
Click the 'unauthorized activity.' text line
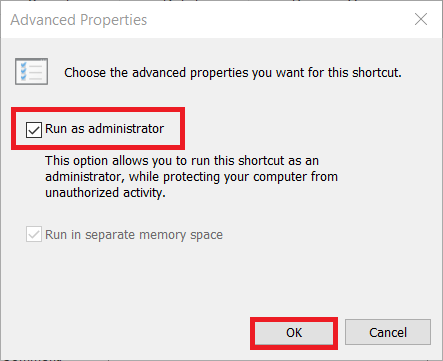(x=105, y=193)
